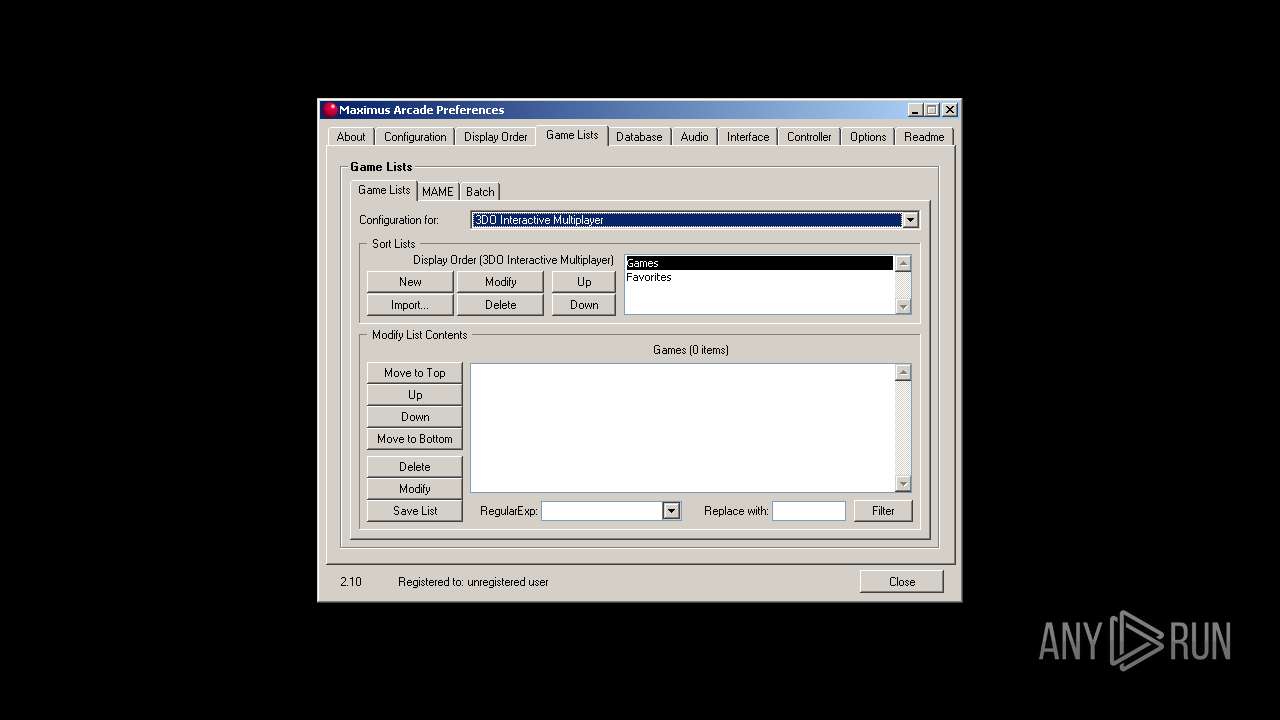This screenshot has width=1280, height=720.
Task: Go to the Audio tab
Action: pyautogui.click(x=695, y=137)
